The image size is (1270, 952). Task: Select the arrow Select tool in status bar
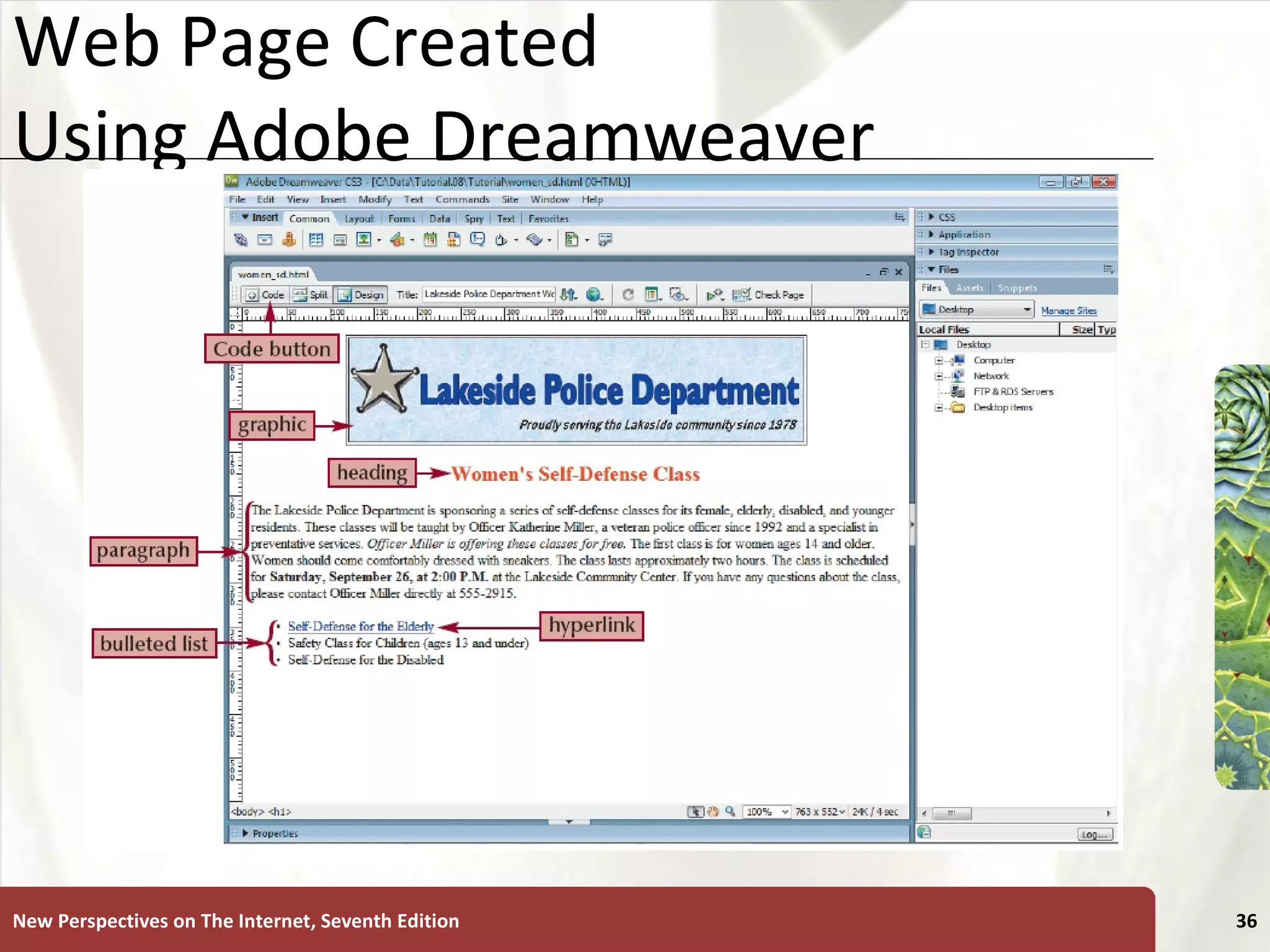click(695, 811)
